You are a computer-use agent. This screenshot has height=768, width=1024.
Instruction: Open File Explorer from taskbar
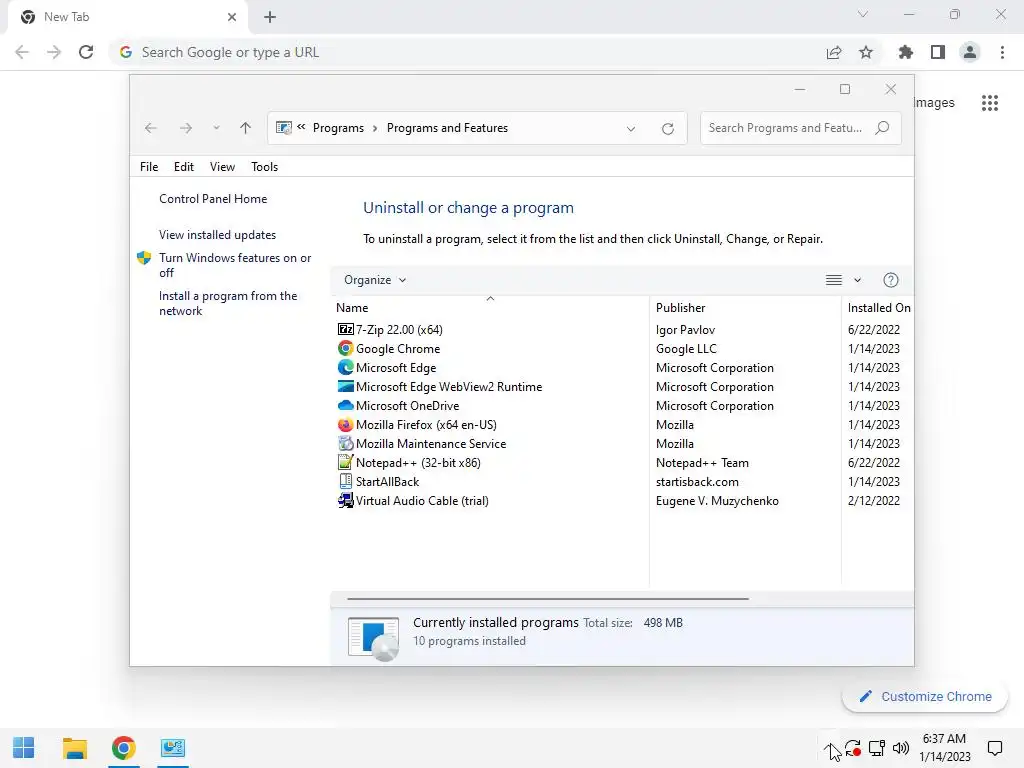click(75, 748)
